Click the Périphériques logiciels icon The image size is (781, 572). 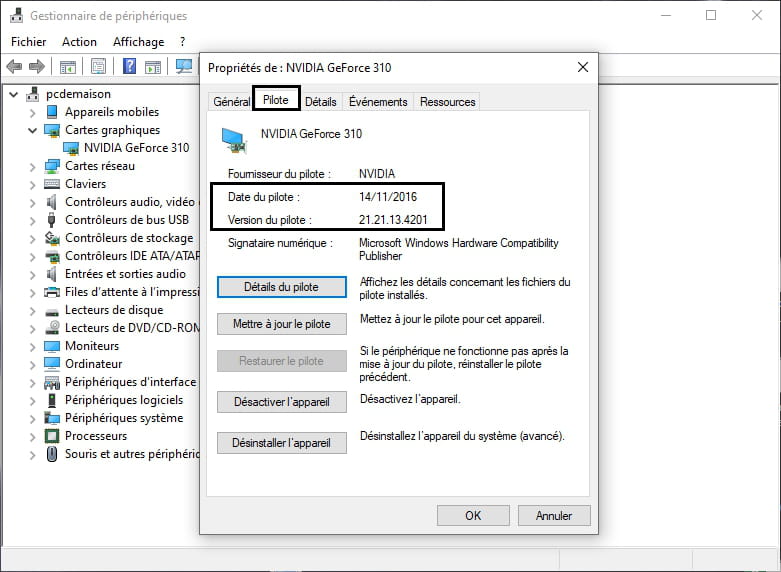[x=52, y=400]
